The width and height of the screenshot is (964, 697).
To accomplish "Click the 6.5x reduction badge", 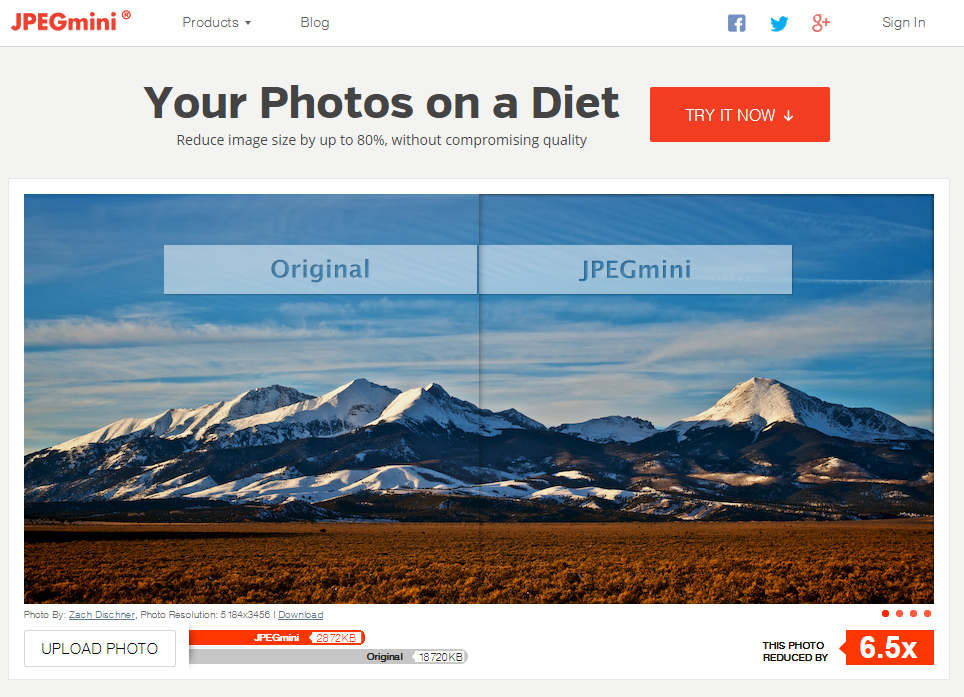I will (x=887, y=647).
